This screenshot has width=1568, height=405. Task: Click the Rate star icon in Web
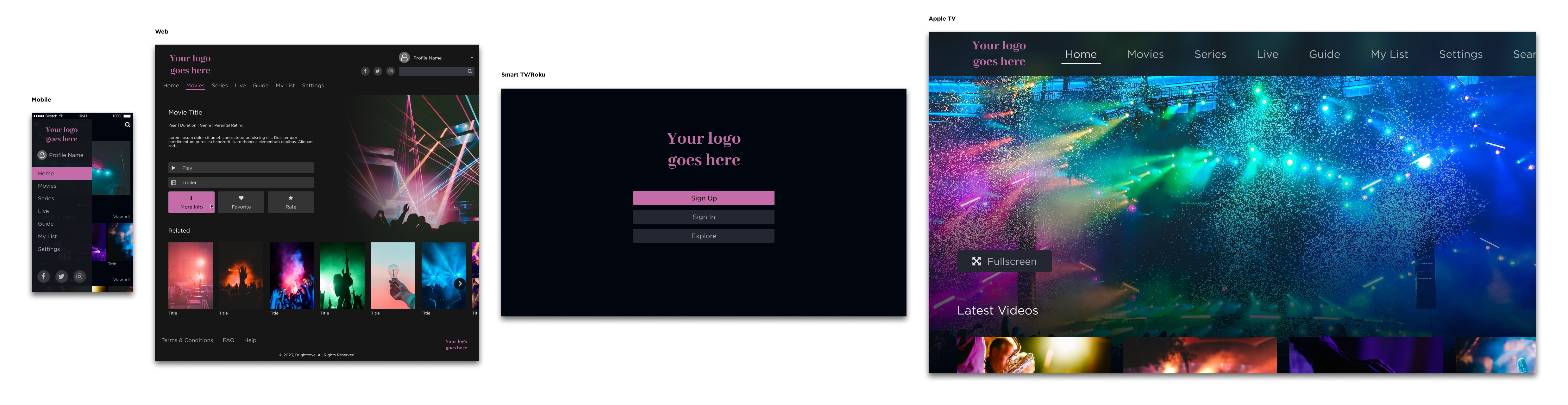pos(291,198)
